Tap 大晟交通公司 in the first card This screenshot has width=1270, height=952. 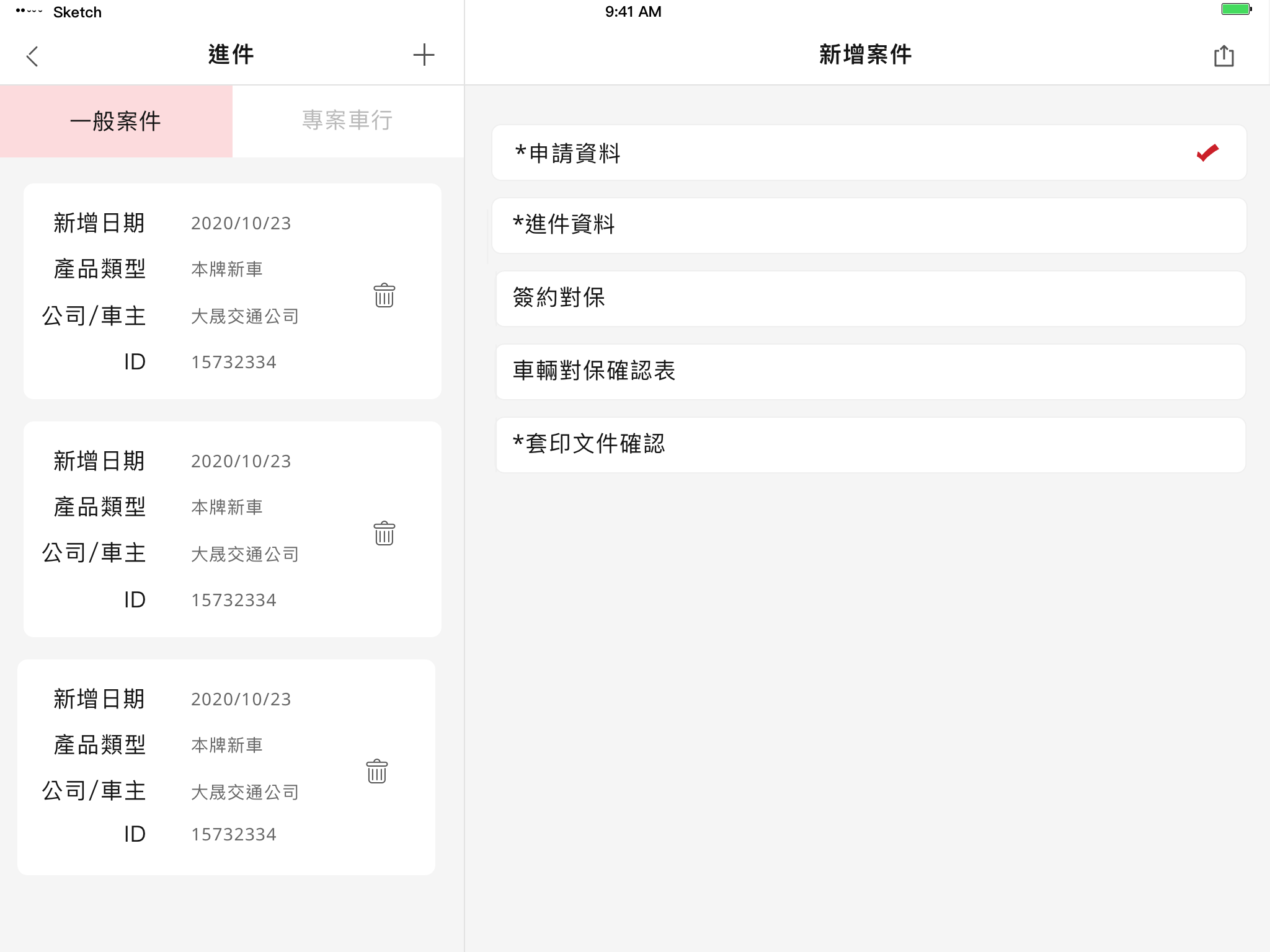(x=245, y=316)
